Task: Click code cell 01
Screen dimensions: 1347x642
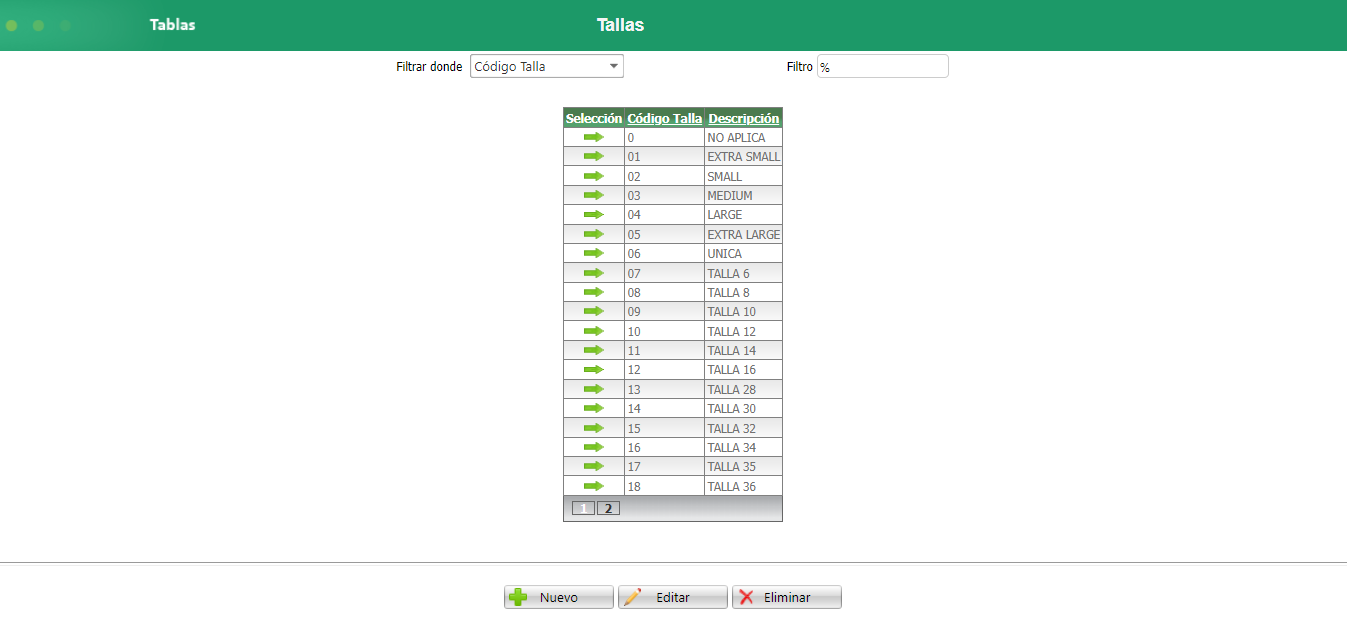Action: [x=664, y=157]
